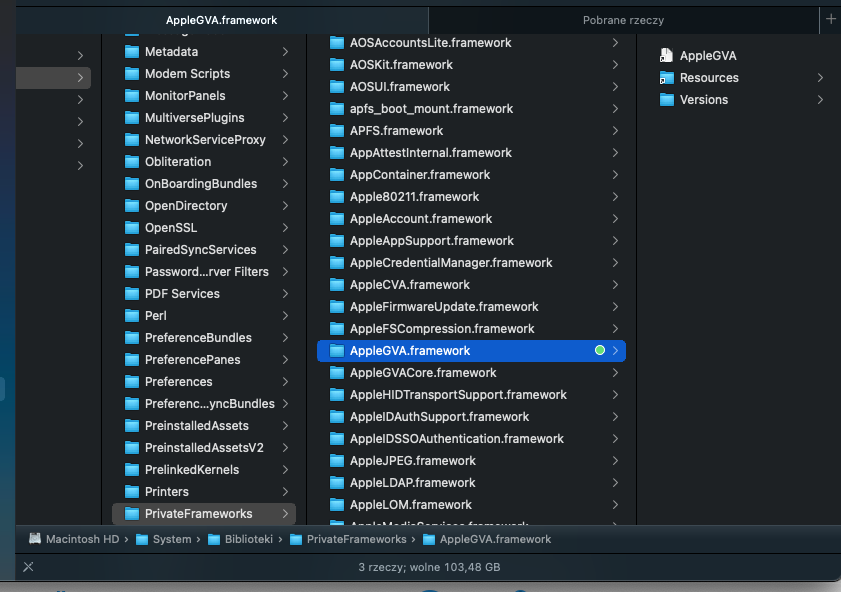Select AppleCredentialManager.framework row
841x592 pixels.
[471, 263]
